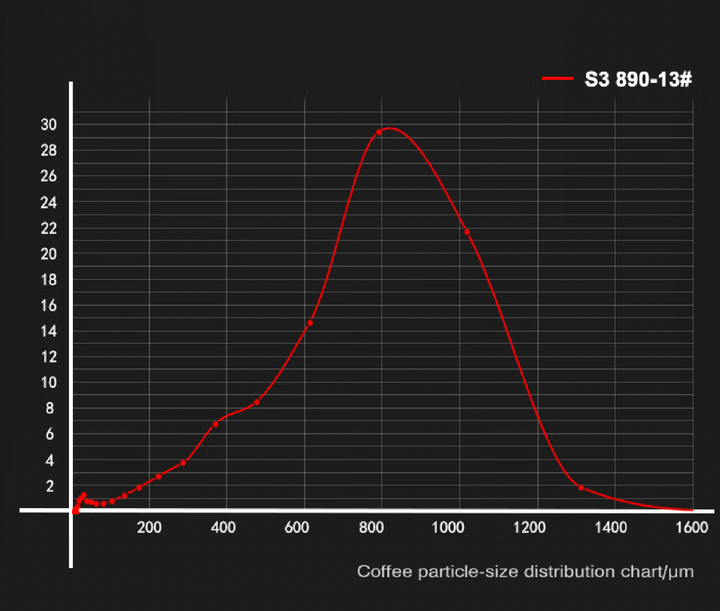Click the 30 y-axis label
This screenshot has width=720, height=611.
[x=49, y=125]
